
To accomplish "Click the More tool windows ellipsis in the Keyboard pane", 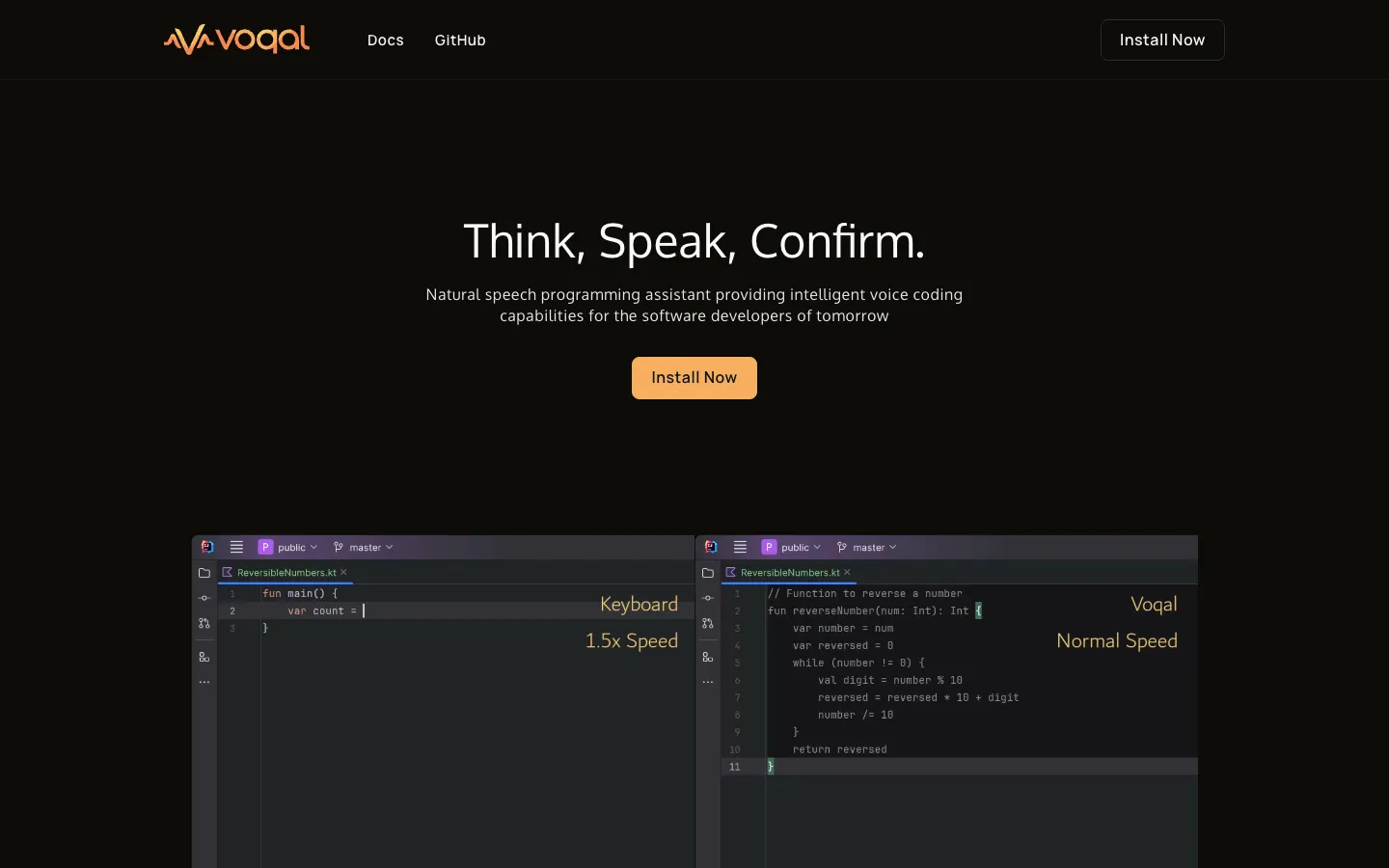I will tap(204, 682).
